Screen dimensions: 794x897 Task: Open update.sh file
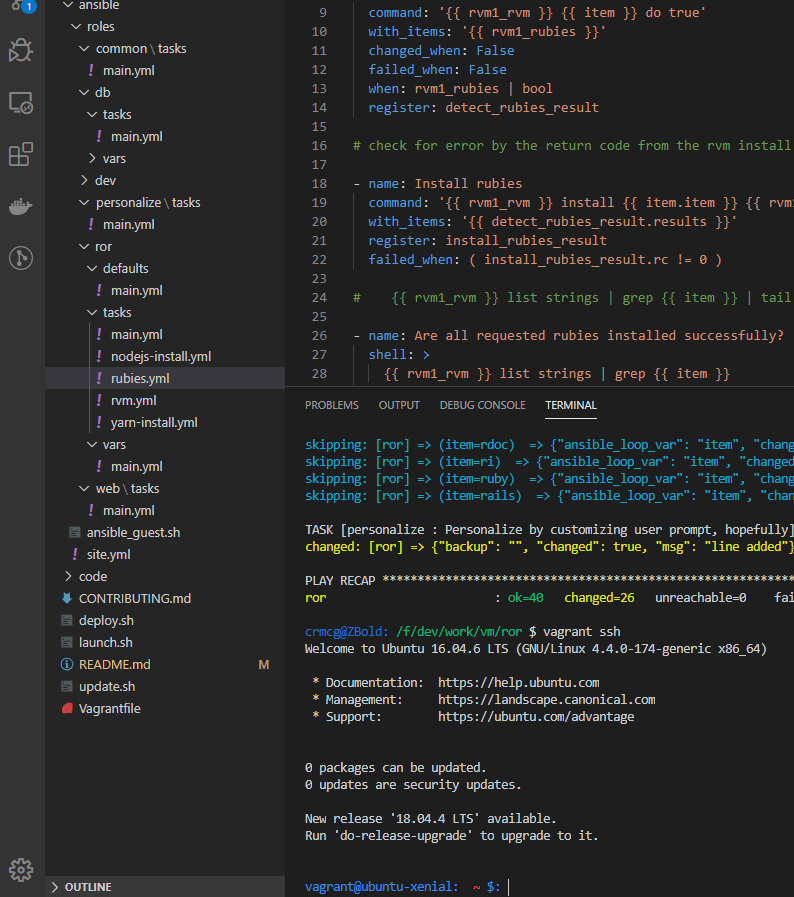(107, 686)
